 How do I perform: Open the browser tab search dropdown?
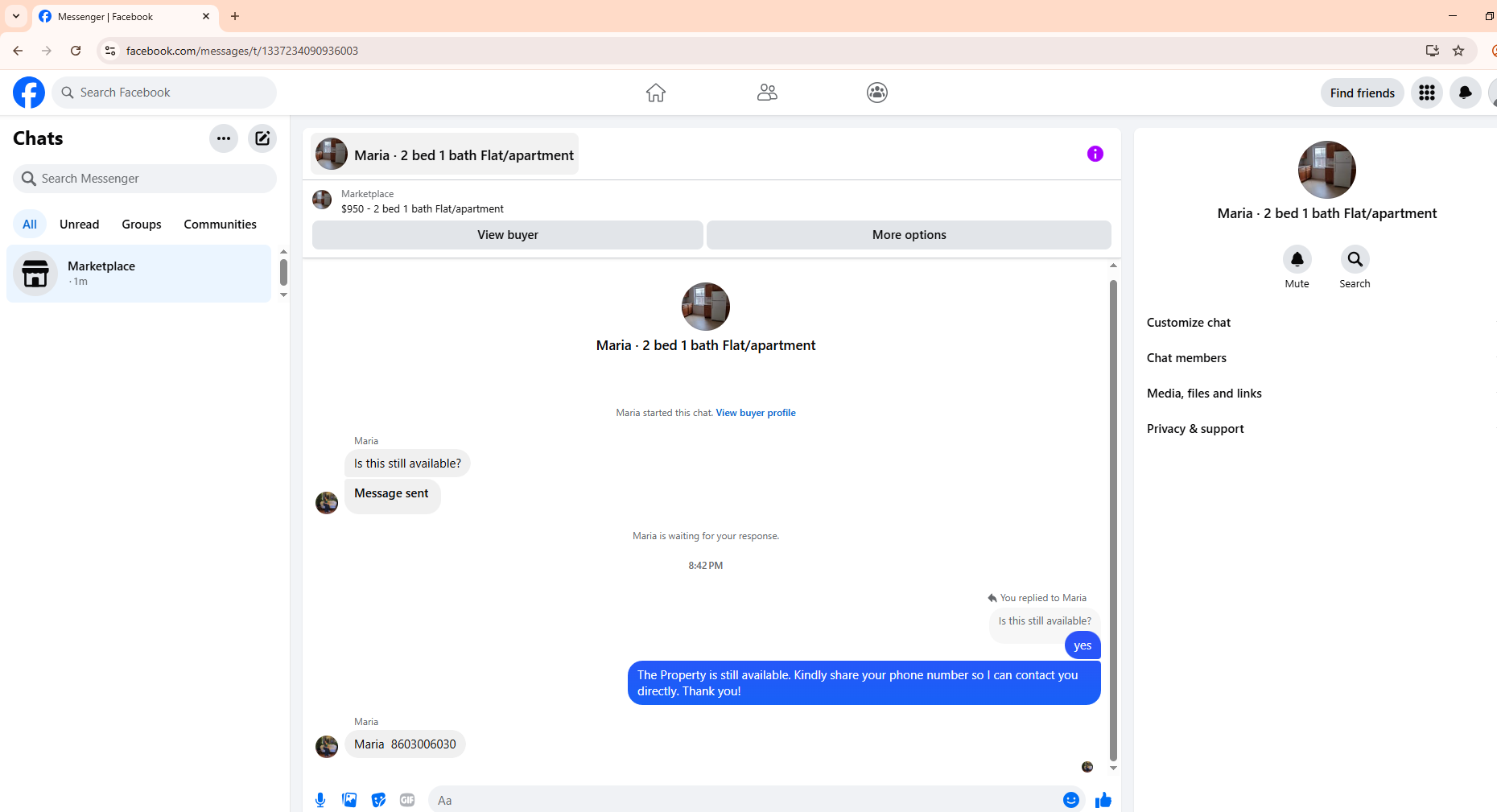(16, 16)
